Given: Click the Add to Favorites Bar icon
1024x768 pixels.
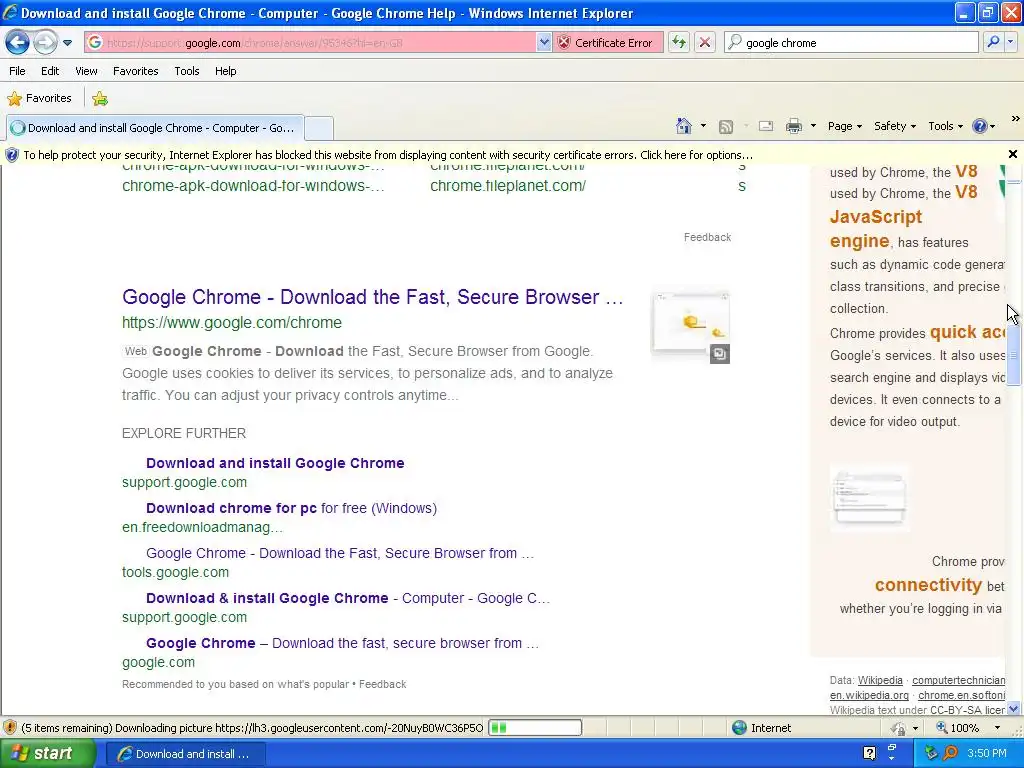Looking at the screenshot, I should click(x=100, y=99).
